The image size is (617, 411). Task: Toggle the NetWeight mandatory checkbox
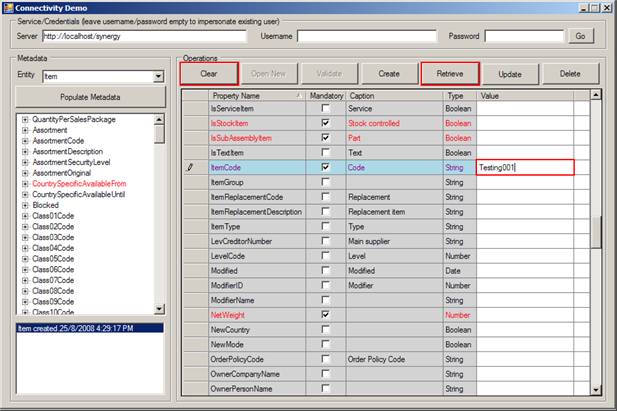(325, 315)
